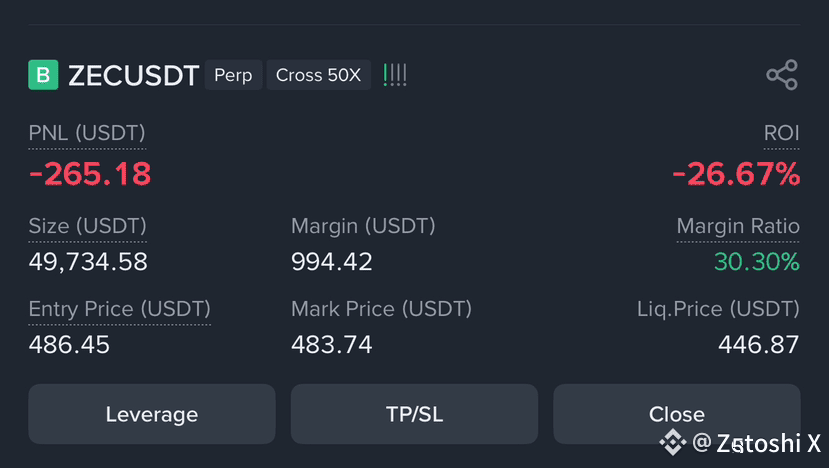The height and width of the screenshot is (468, 829).
Task: Click the Binance logo in watermark
Action: point(673,442)
